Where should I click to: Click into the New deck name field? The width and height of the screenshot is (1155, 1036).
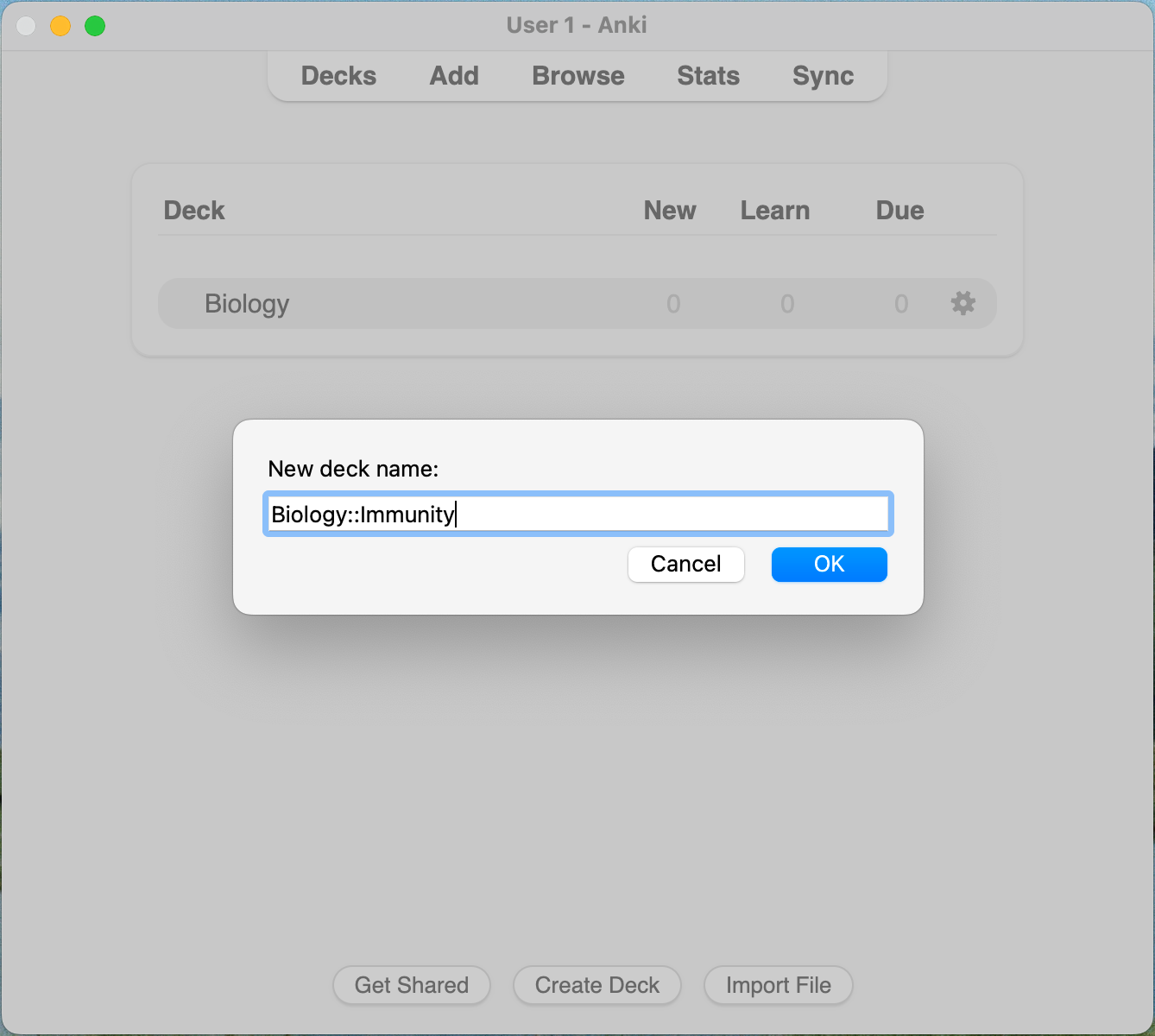577,515
